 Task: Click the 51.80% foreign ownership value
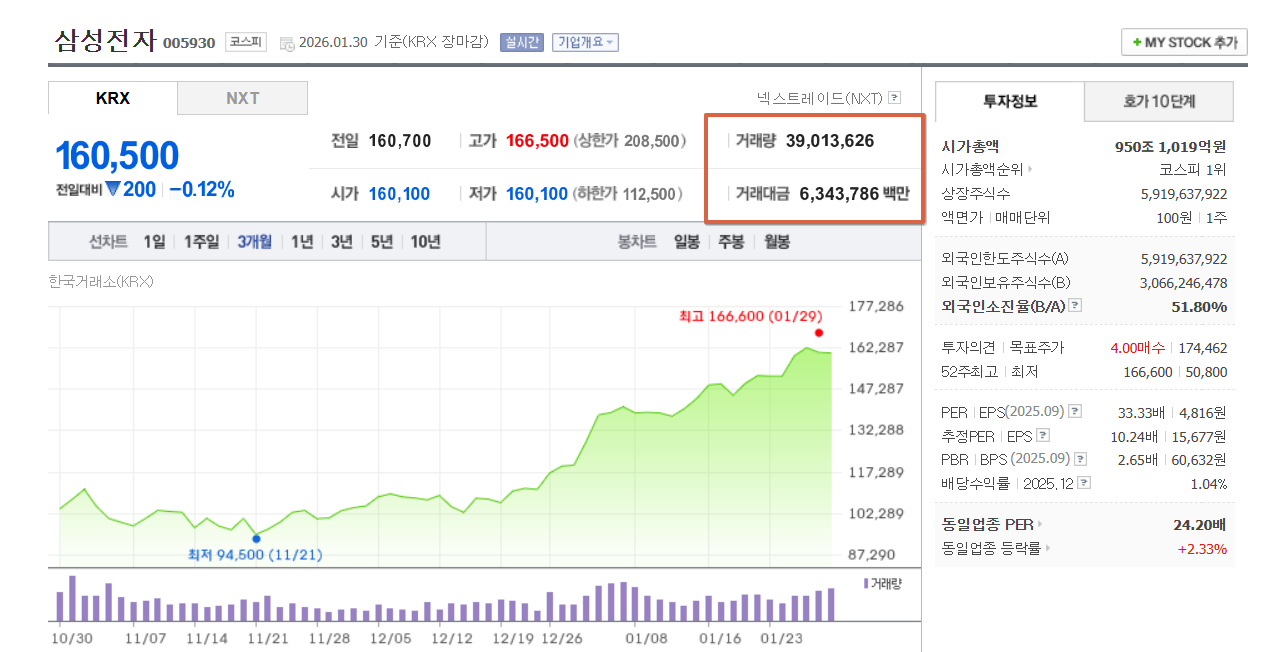coord(1199,306)
